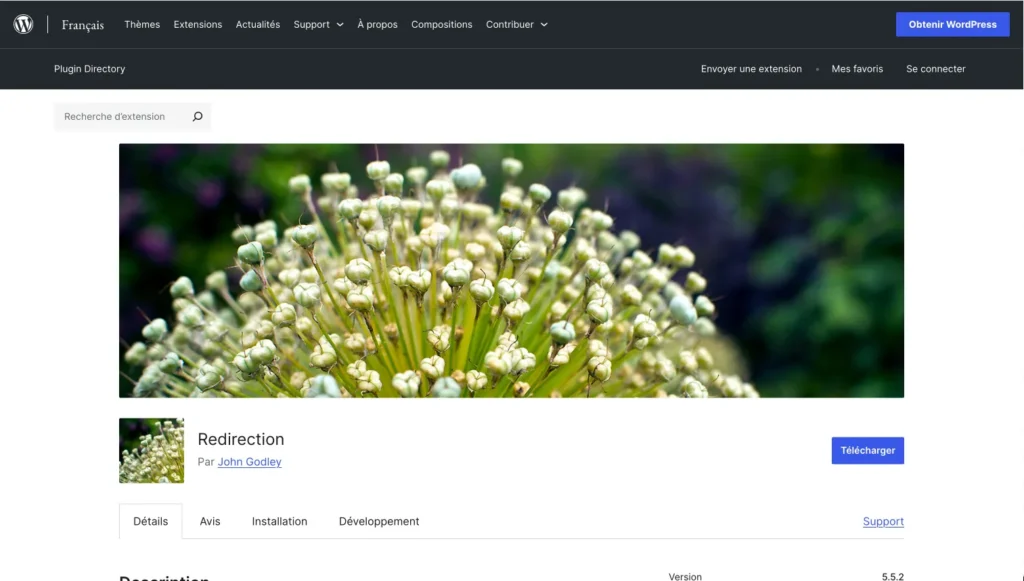The width and height of the screenshot is (1024, 581).
Task: Visit the À propos page
Action: (x=377, y=24)
